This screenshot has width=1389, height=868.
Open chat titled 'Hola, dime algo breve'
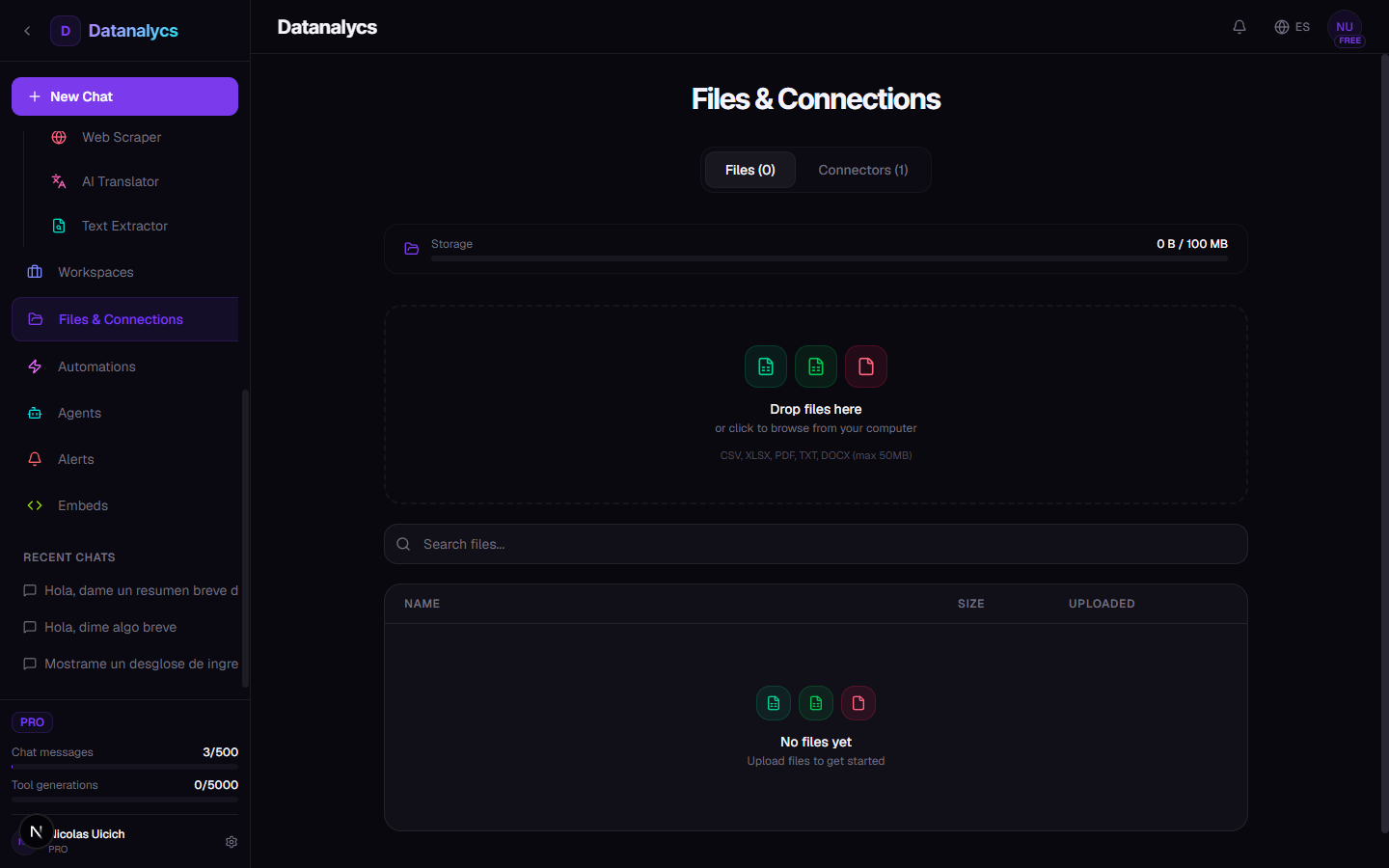pyautogui.click(x=110, y=627)
